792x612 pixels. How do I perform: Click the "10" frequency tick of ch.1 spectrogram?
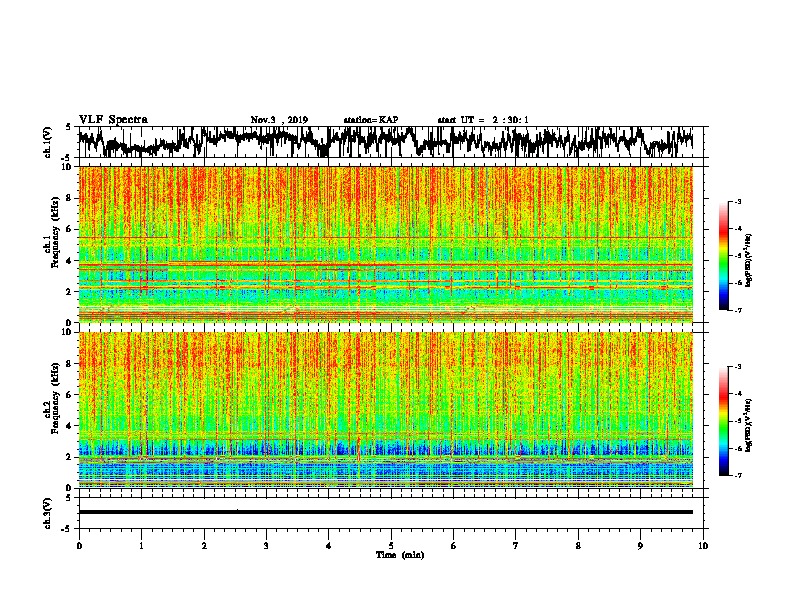pyautogui.click(x=69, y=167)
